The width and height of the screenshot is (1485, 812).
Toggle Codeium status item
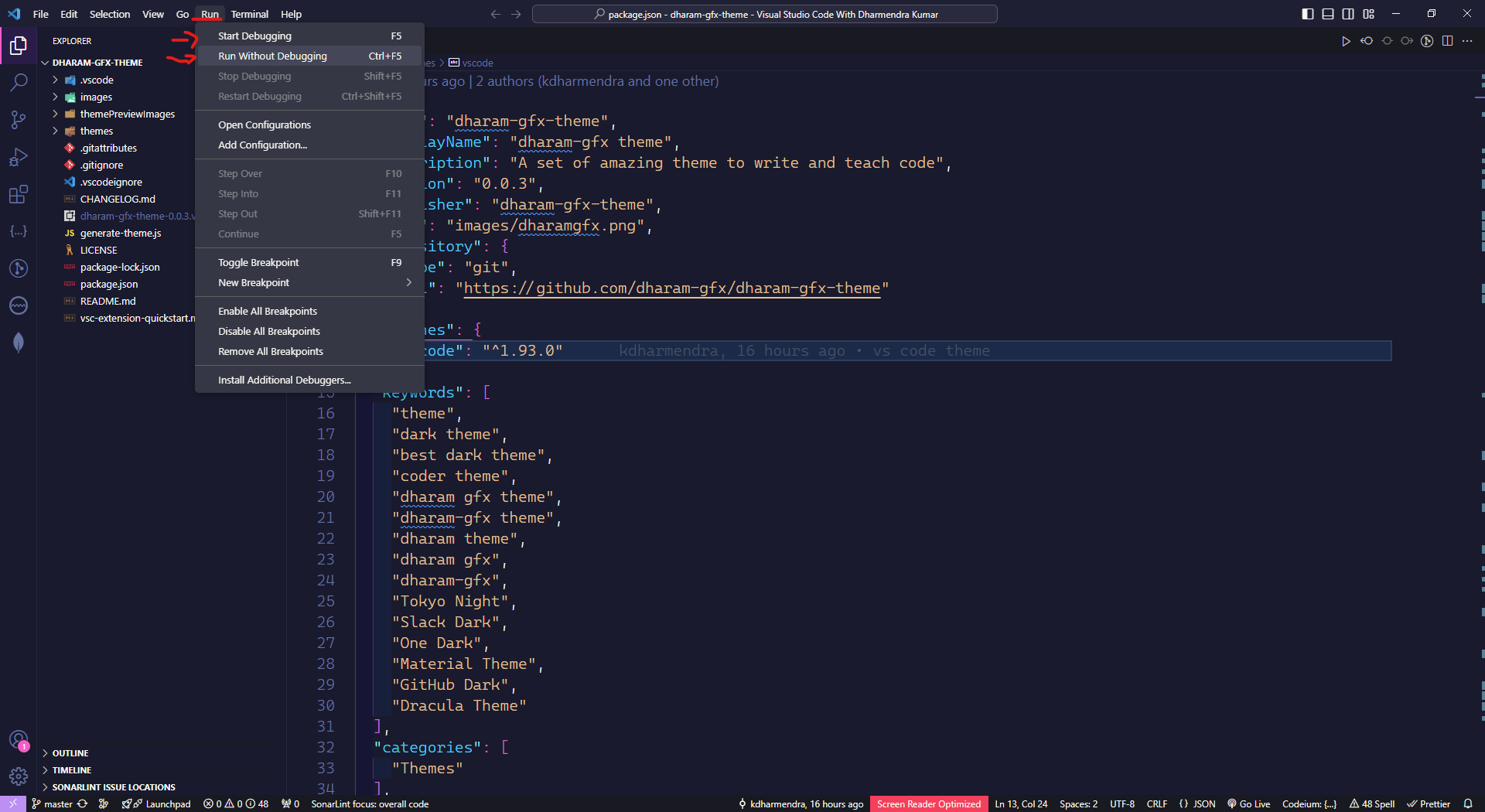[1309, 804]
